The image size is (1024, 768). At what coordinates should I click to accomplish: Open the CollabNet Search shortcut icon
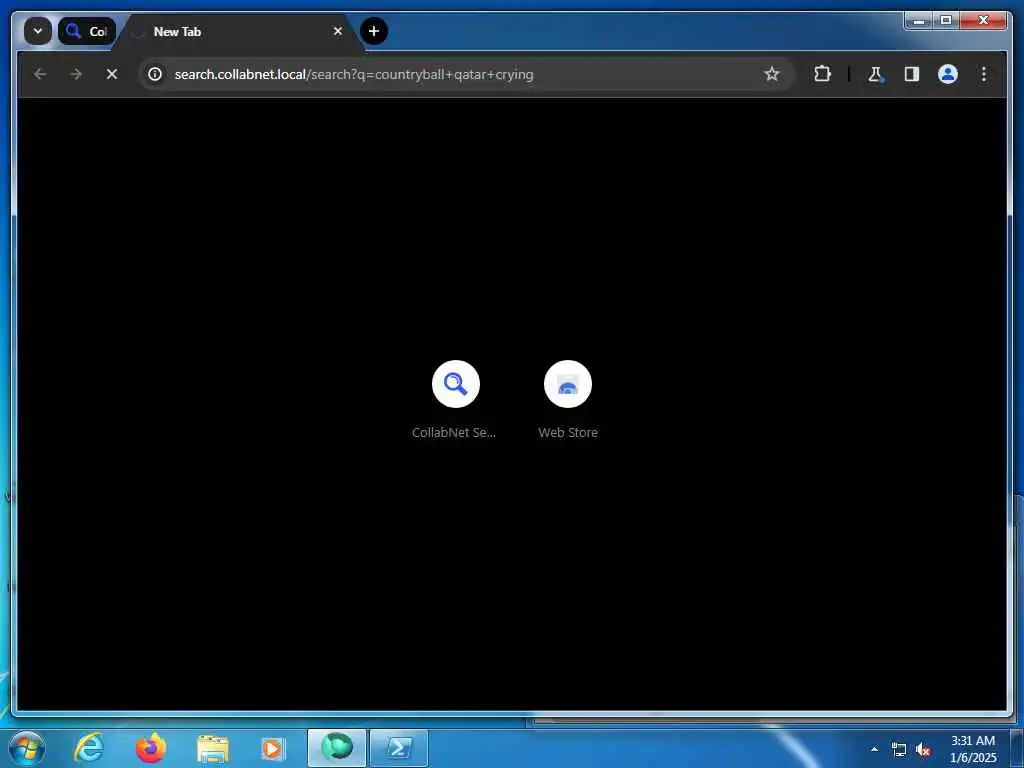point(456,384)
